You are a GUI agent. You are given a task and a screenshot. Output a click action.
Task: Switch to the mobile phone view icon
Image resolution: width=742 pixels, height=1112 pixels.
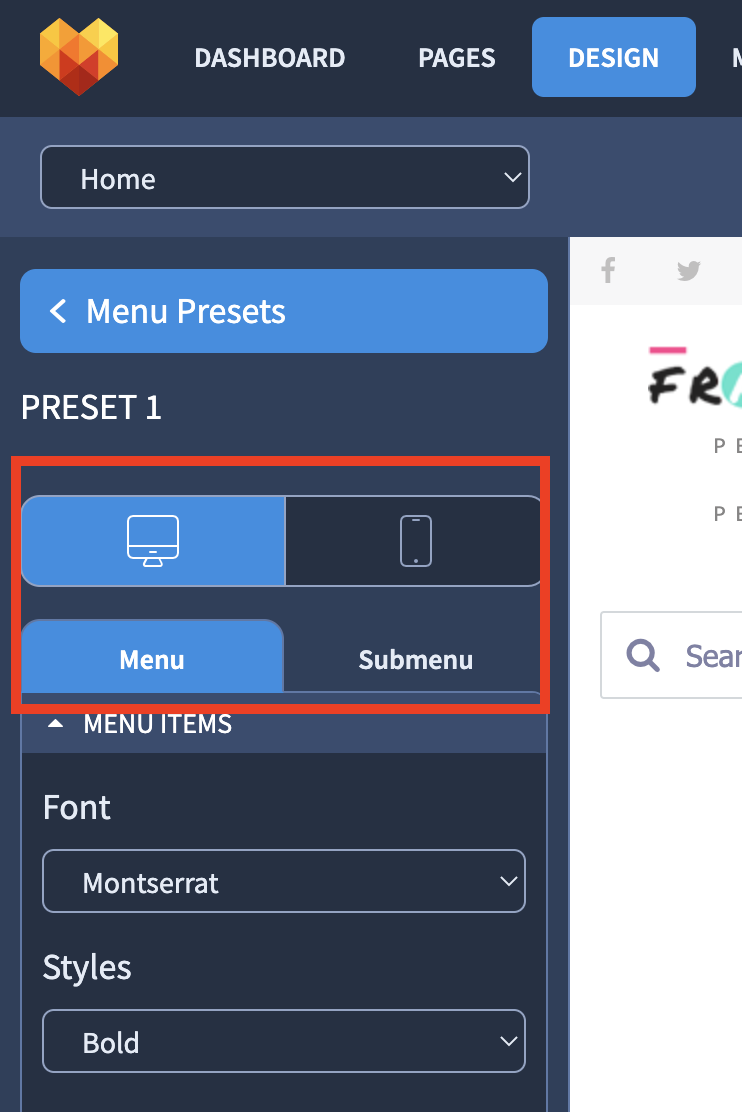click(x=416, y=541)
